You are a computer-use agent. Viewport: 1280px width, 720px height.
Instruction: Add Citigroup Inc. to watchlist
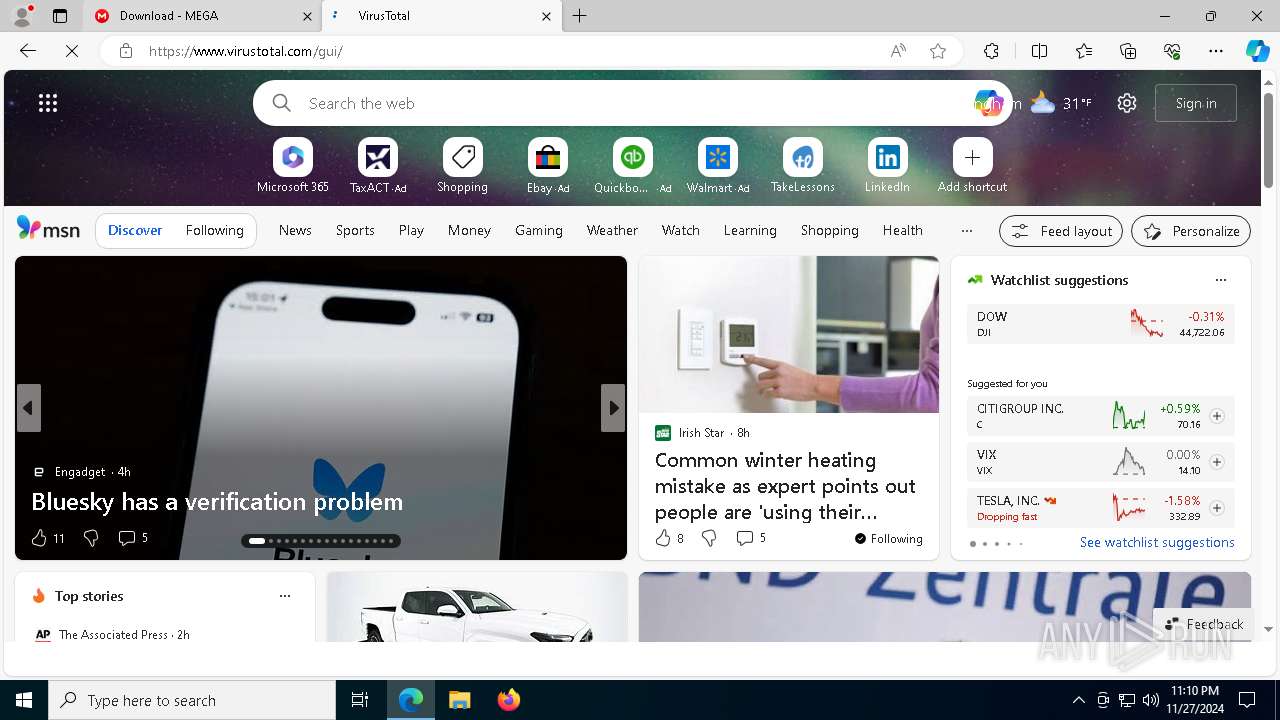click(1217, 416)
